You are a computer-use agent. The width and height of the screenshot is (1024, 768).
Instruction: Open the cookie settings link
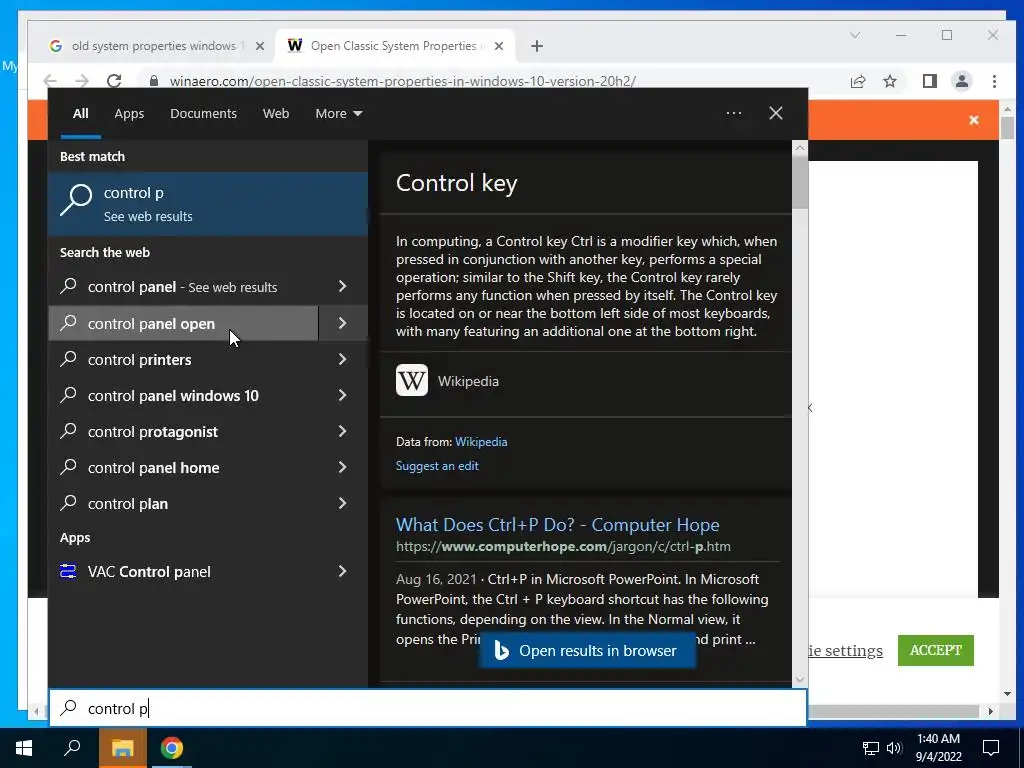[x=845, y=650]
